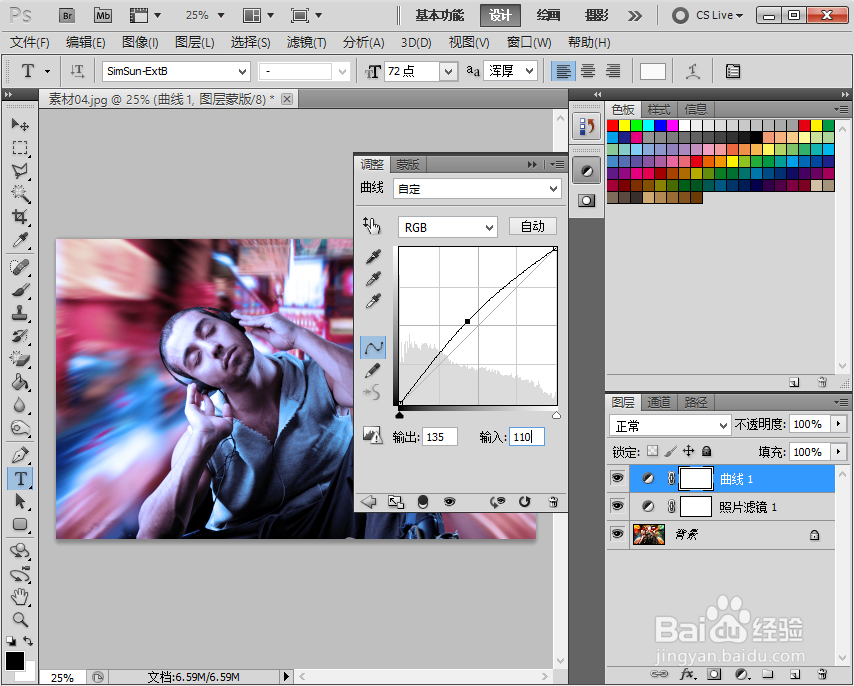Switch to the 蒙版 tab

coord(407,164)
